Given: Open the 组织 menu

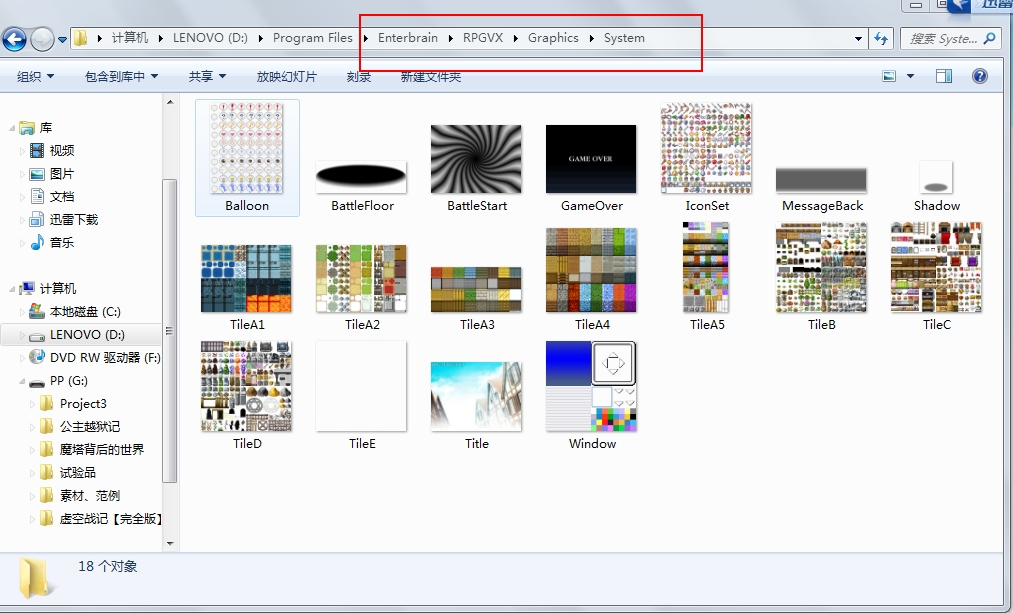Looking at the screenshot, I should tap(35, 76).
